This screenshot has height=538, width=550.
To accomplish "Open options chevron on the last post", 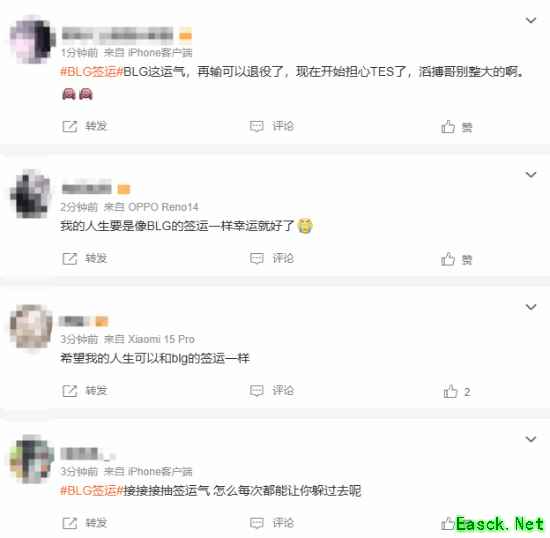I will (531, 439).
